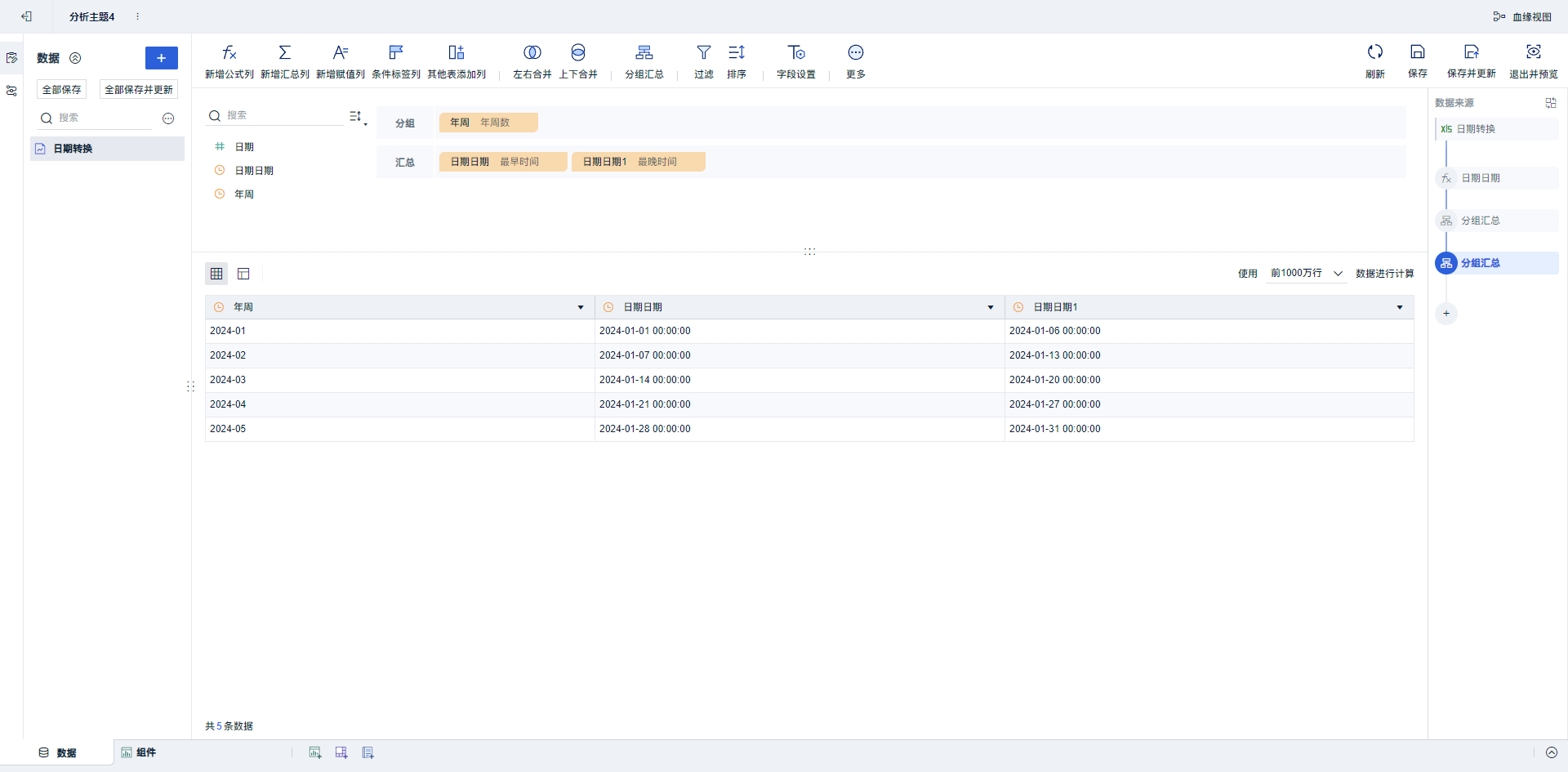Image resolution: width=1568 pixels, height=772 pixels.
Task: Open the 血缘视图 lineage view
Action: (x=1522, y=16)
